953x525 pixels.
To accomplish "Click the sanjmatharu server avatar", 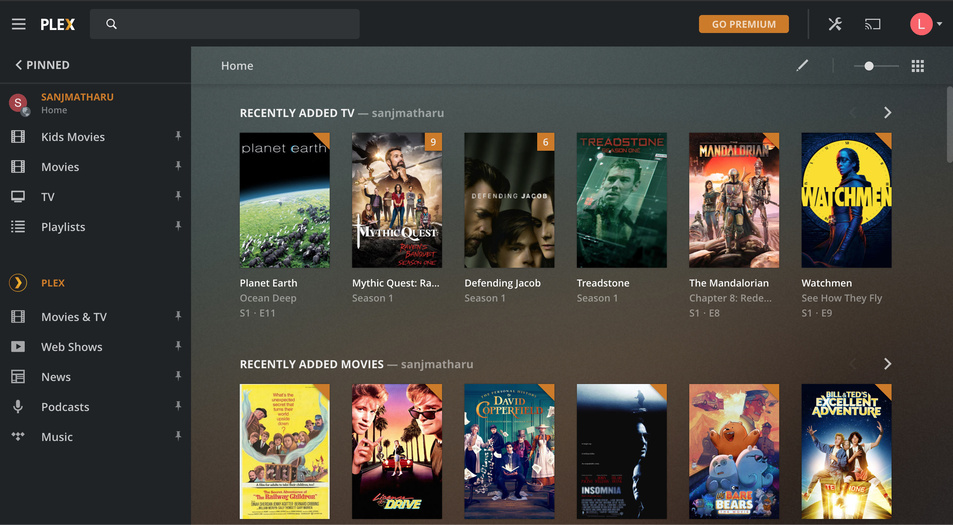I will 18,103.
